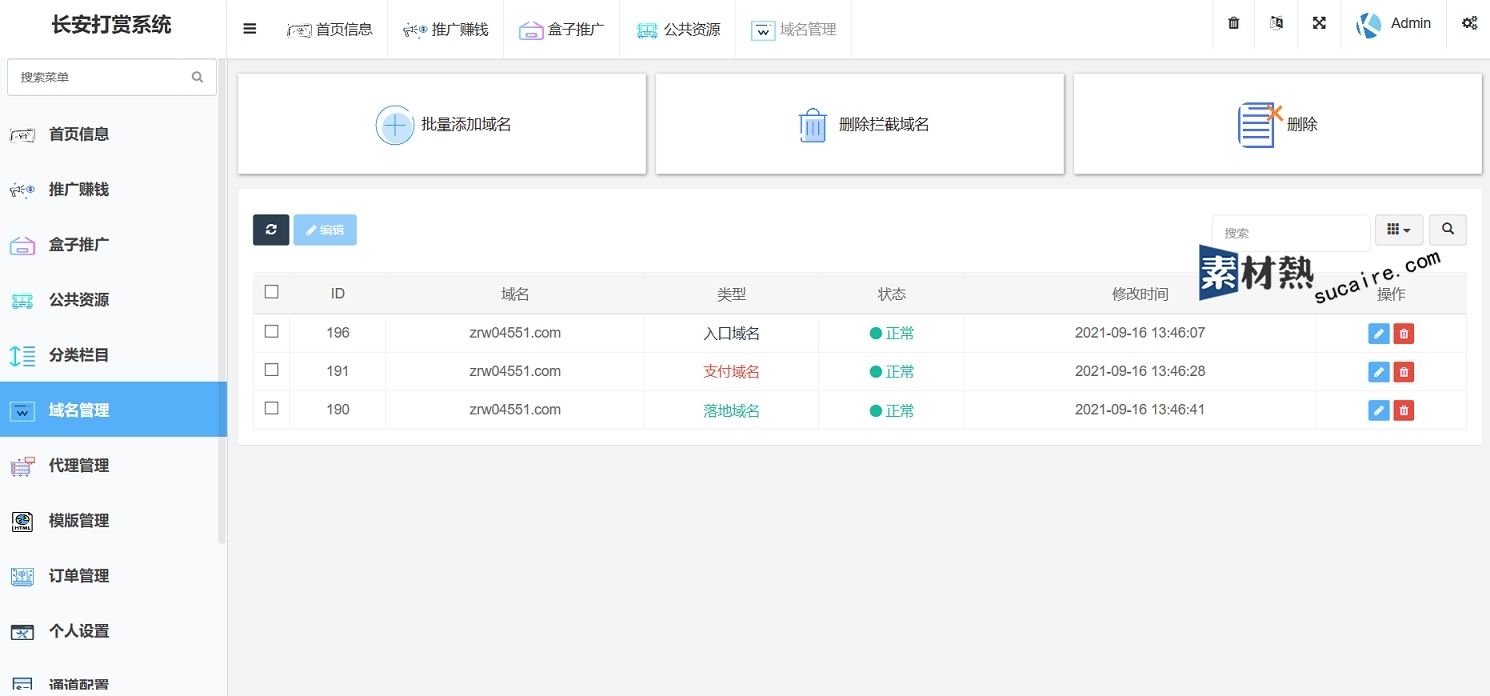Open 订单管理 in the sidebar

tap(113, 575)
